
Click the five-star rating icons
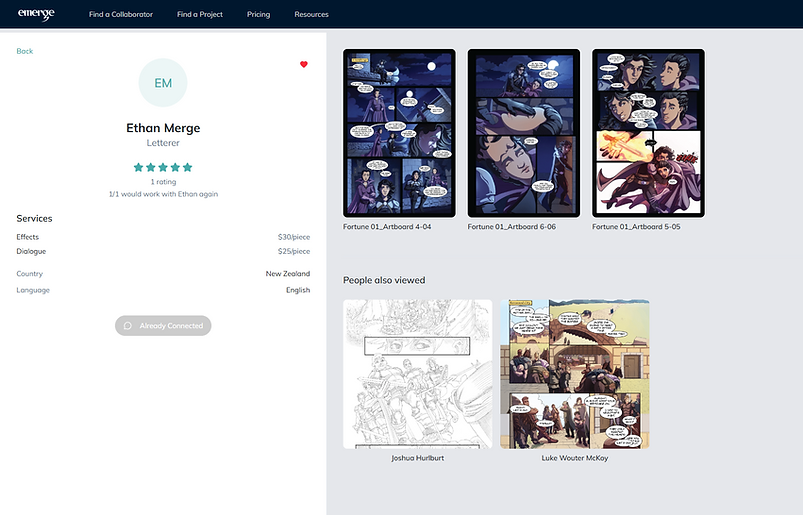click(163, 167)
